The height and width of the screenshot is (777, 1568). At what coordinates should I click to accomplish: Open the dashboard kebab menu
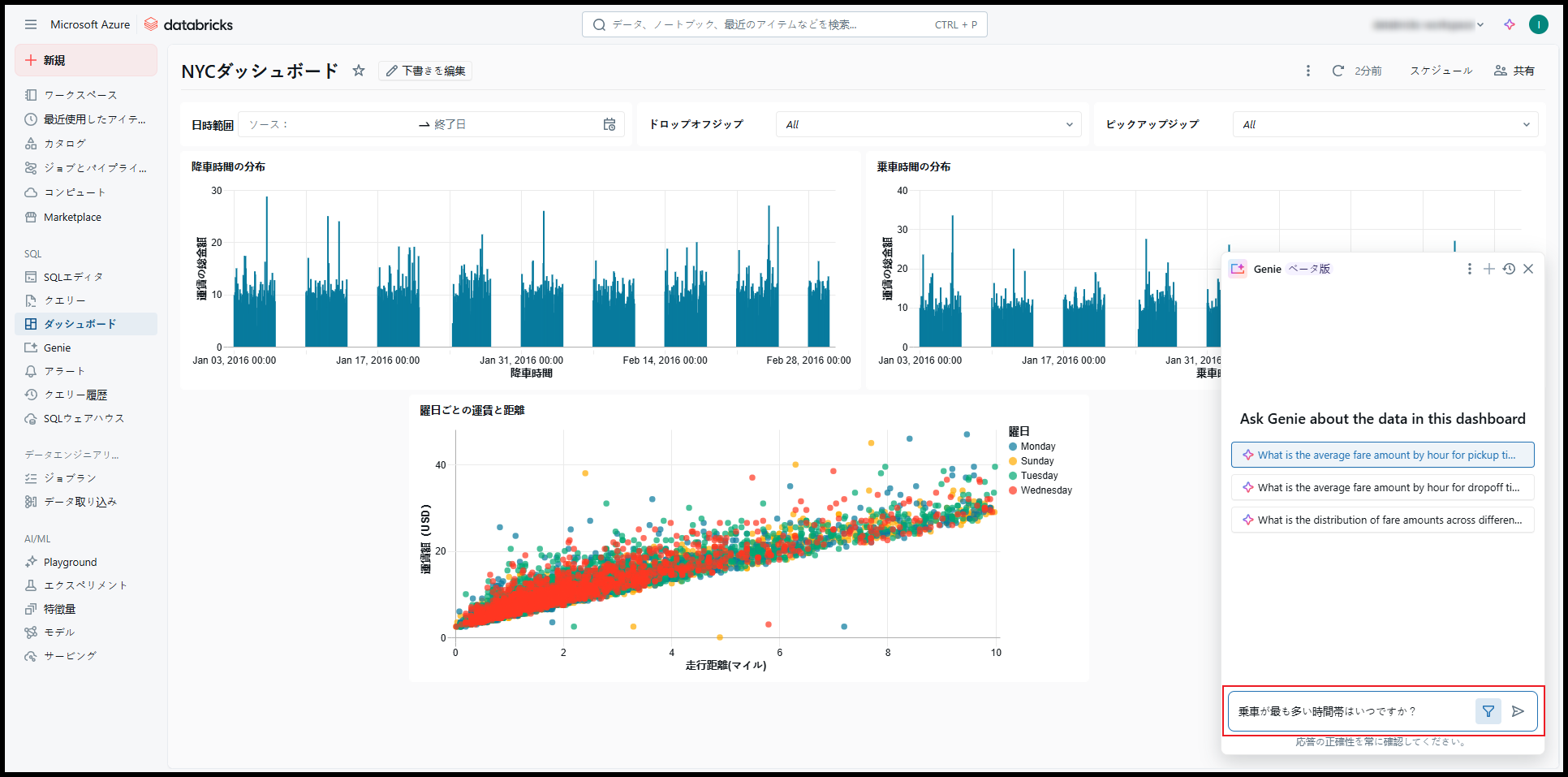[1307, 71]
